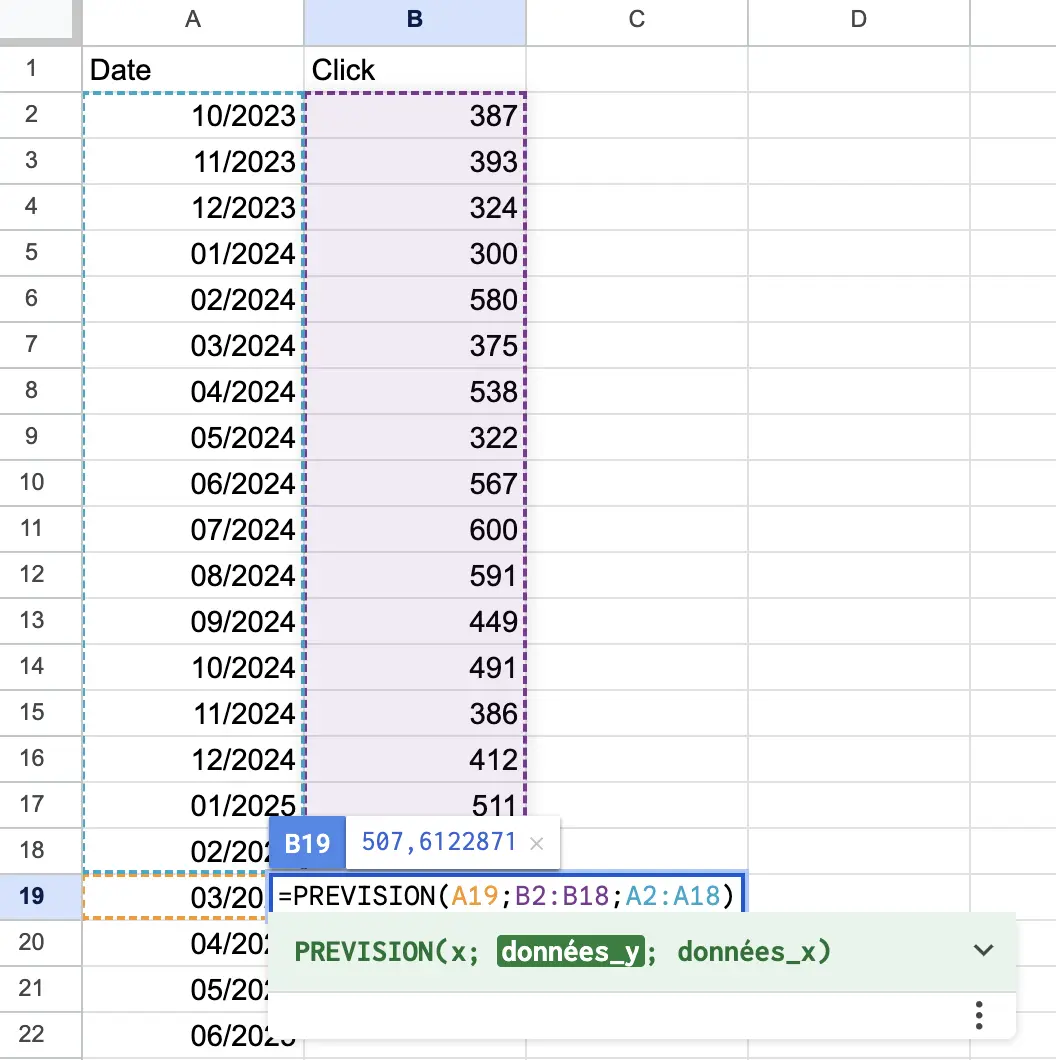Click the cell with value 324
The image size is (1056, 1060).
tap(414, 207)
